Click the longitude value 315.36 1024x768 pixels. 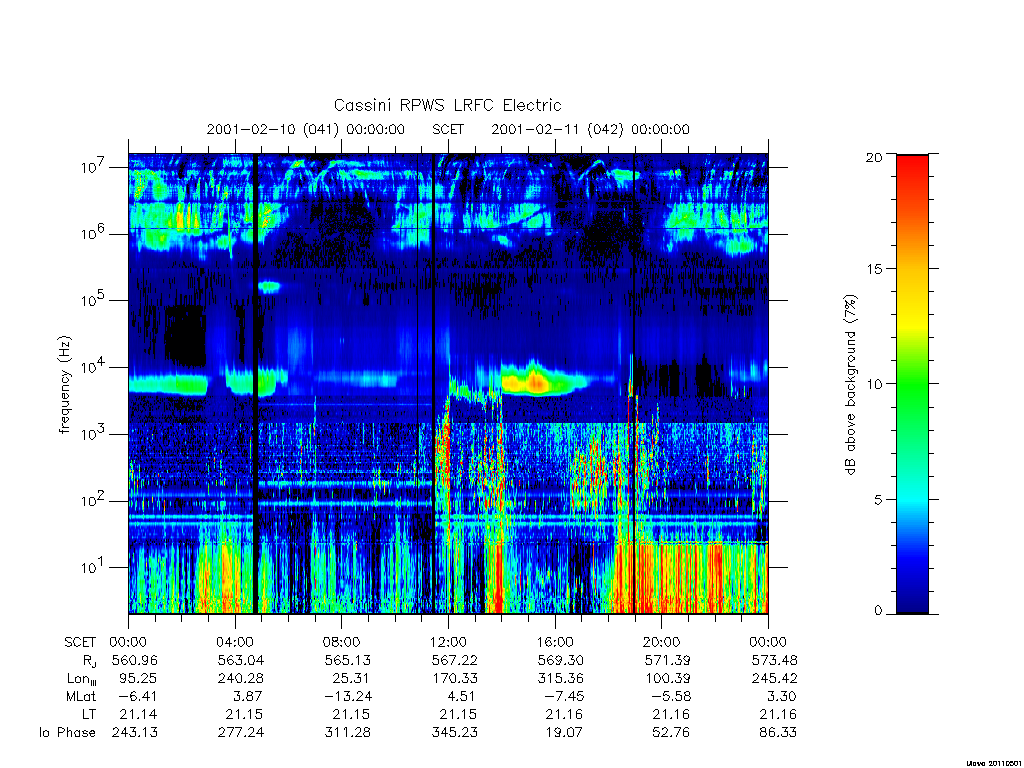tap(561, 679)
